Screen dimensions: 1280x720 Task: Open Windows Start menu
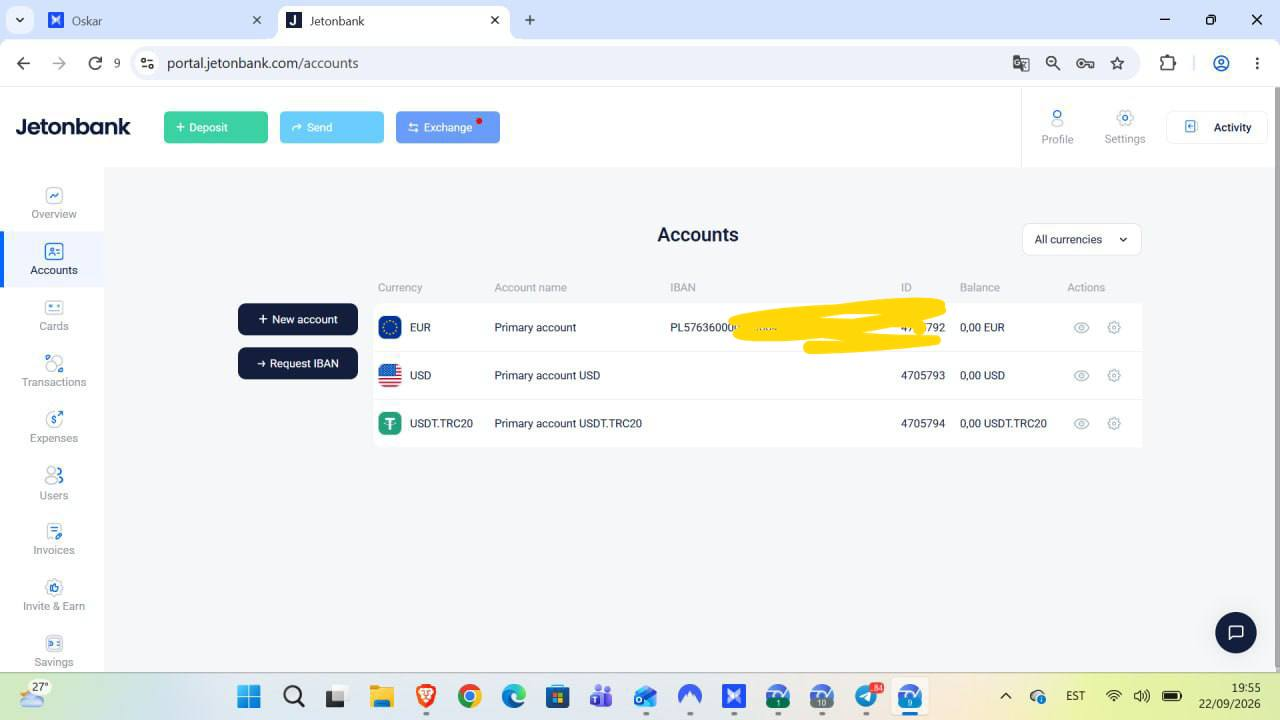click(x=249, y=696)
